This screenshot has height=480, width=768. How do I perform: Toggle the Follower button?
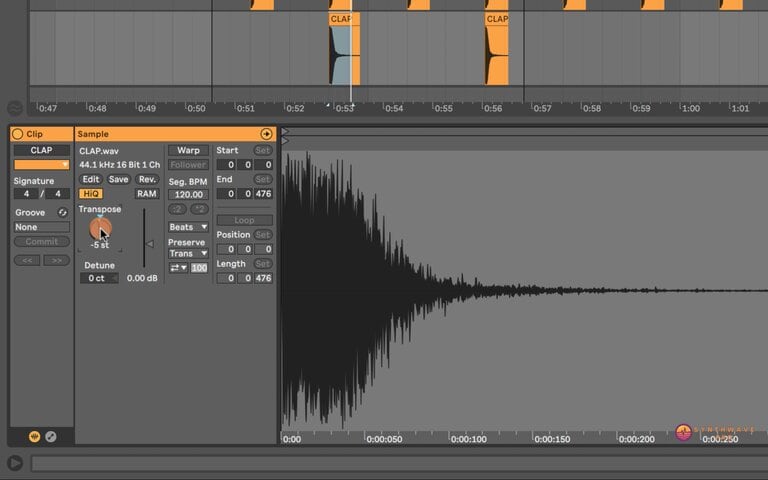(189, 165)
